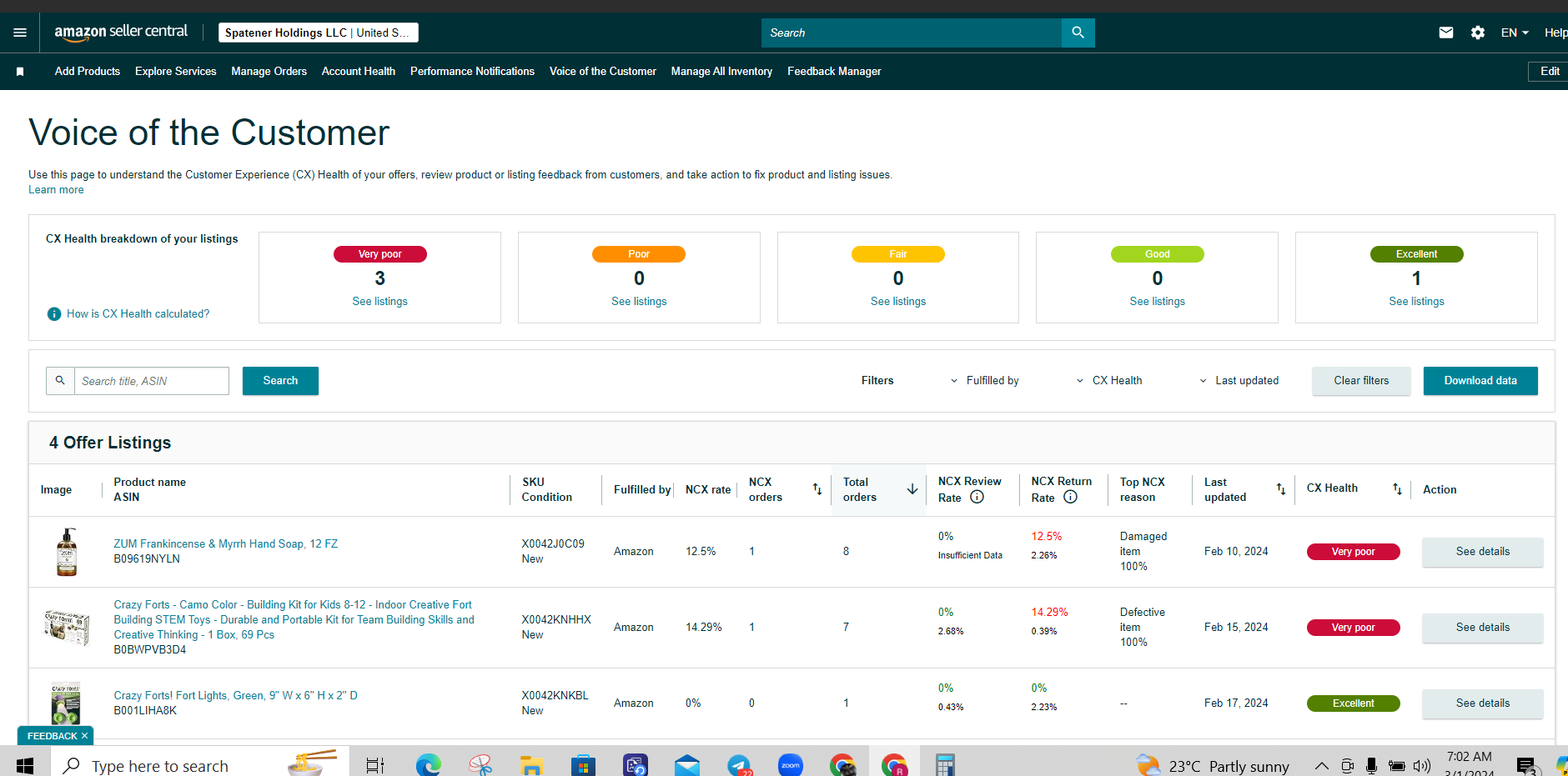Open How is CX Health calculated link
This screenshot has height=776, width=1568.
point(138,314)
